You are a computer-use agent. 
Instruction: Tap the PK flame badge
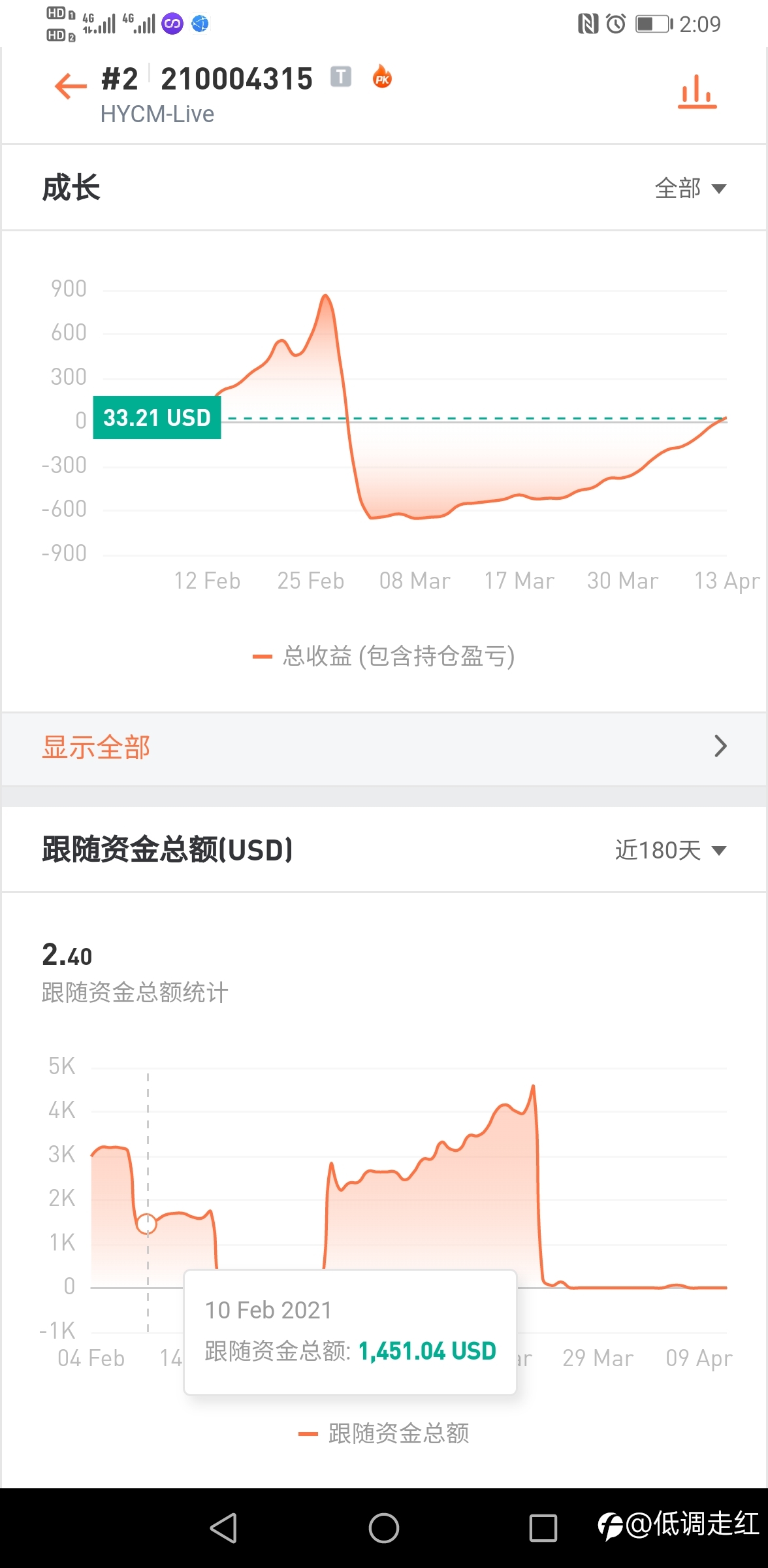[382, 77]
